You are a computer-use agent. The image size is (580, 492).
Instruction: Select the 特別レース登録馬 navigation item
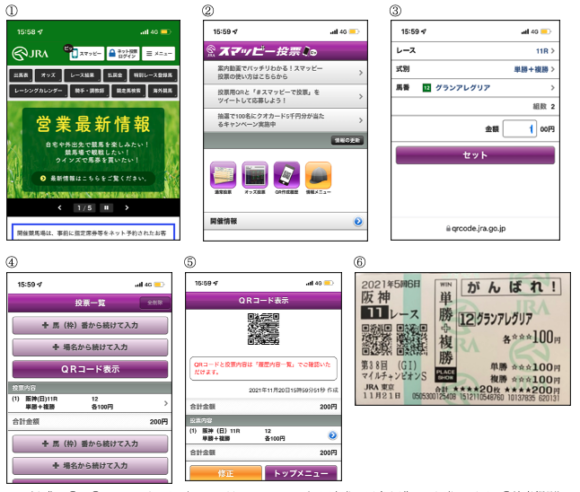click(x=153, y=75)
